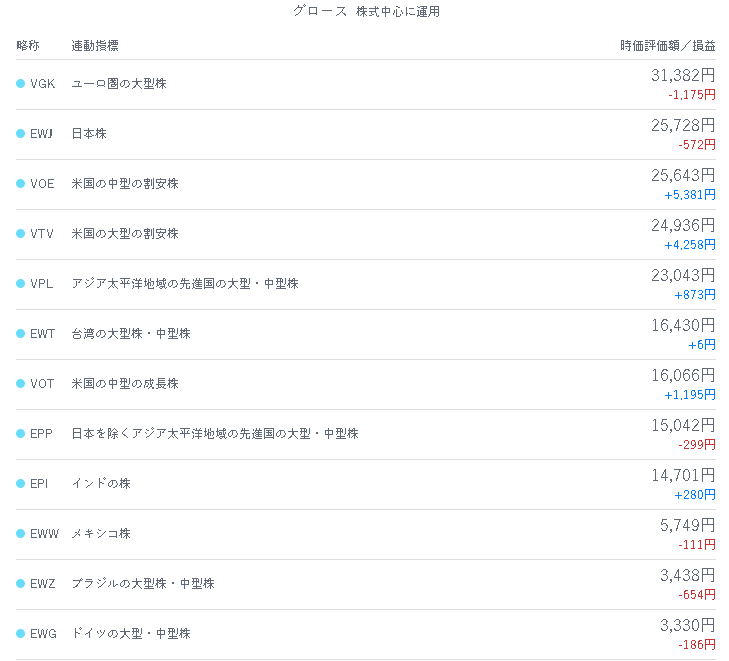Click the +4,258円 profit value
Image resolution: width=729 pixels, height=661 pixels.
point(690,245)
